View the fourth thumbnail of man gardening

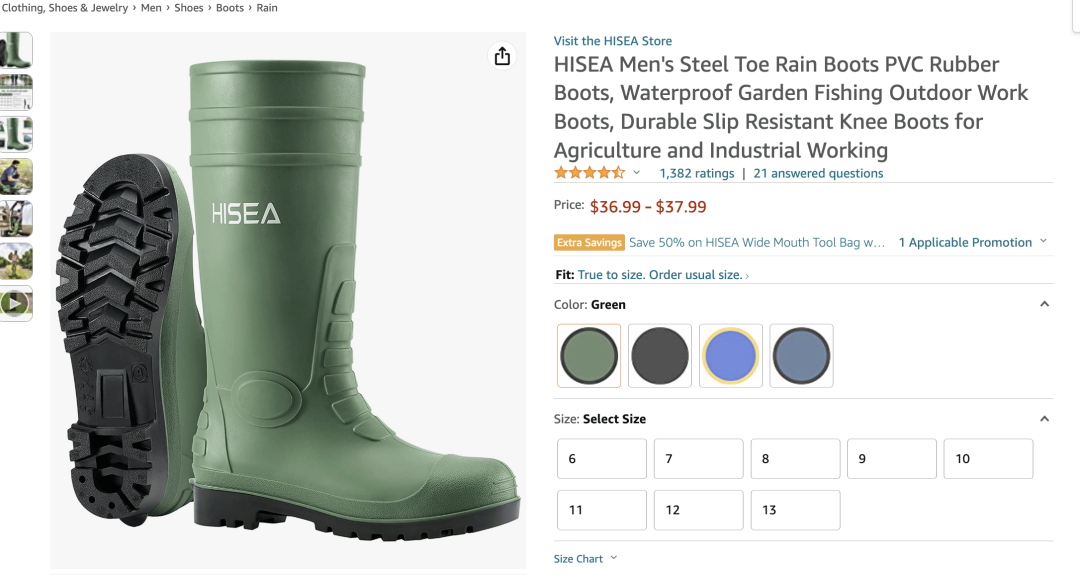click(x=15, y=176)
